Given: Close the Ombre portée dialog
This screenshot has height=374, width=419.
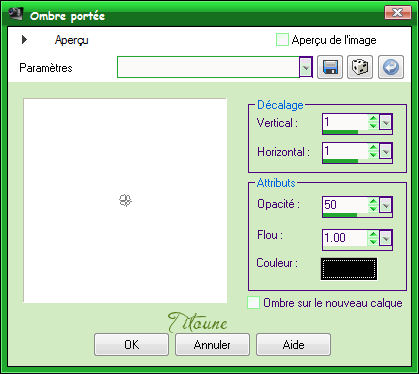Looking at the screenshot, I should 398,13.
